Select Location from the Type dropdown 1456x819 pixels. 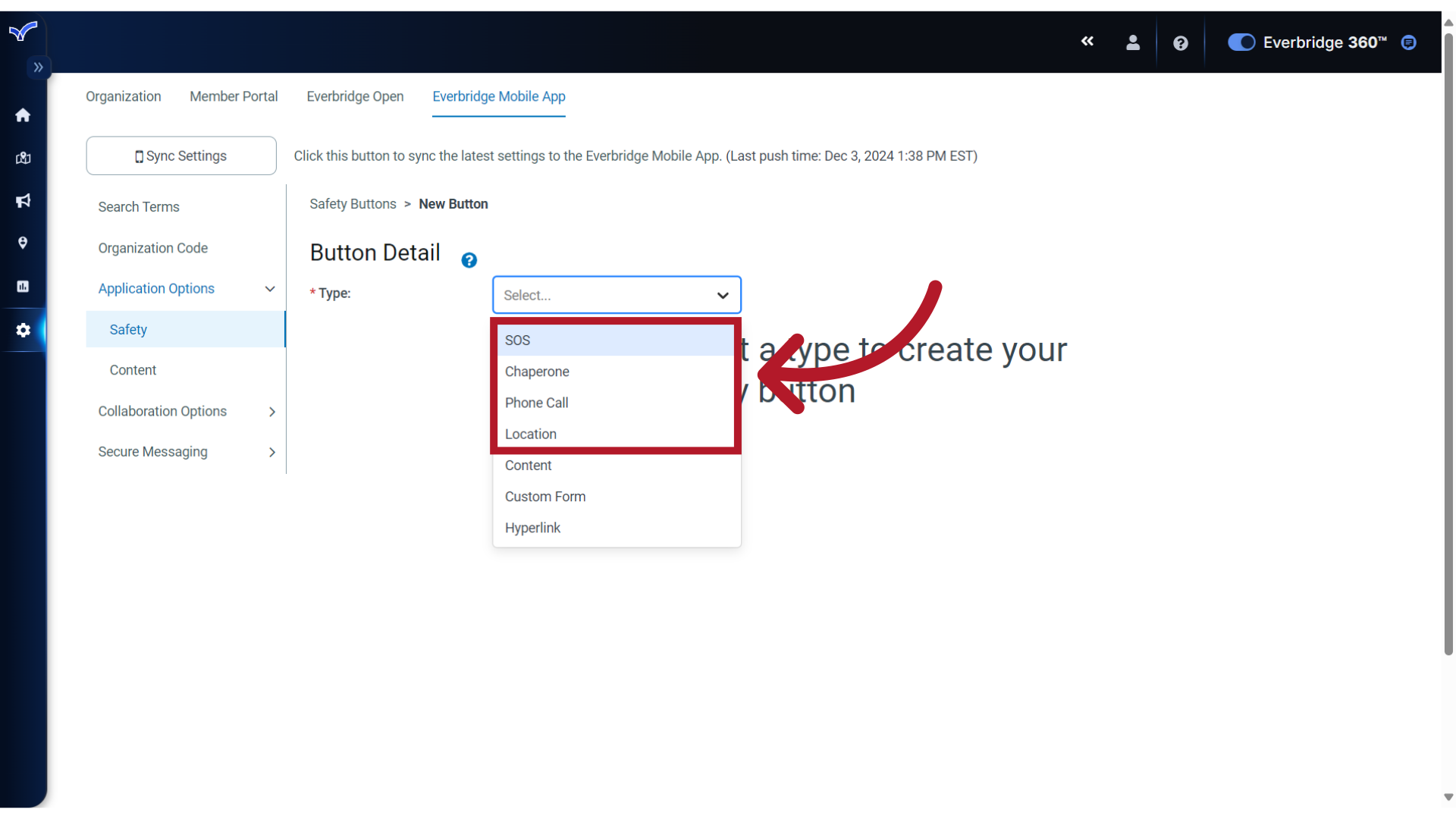529,433
